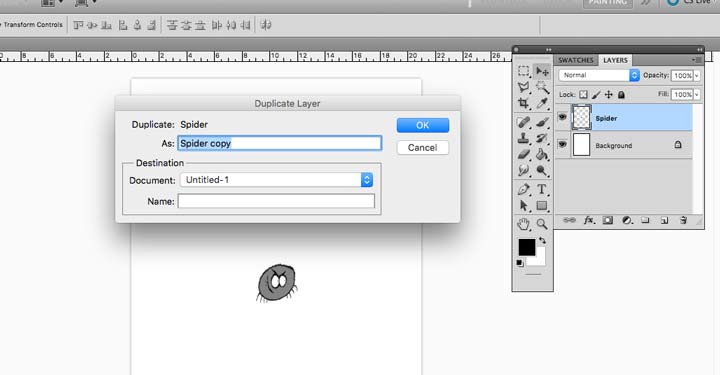This screenshot has height=375, width=720.
Task: Select the Eyedropper tool
Action: (542, 103)
